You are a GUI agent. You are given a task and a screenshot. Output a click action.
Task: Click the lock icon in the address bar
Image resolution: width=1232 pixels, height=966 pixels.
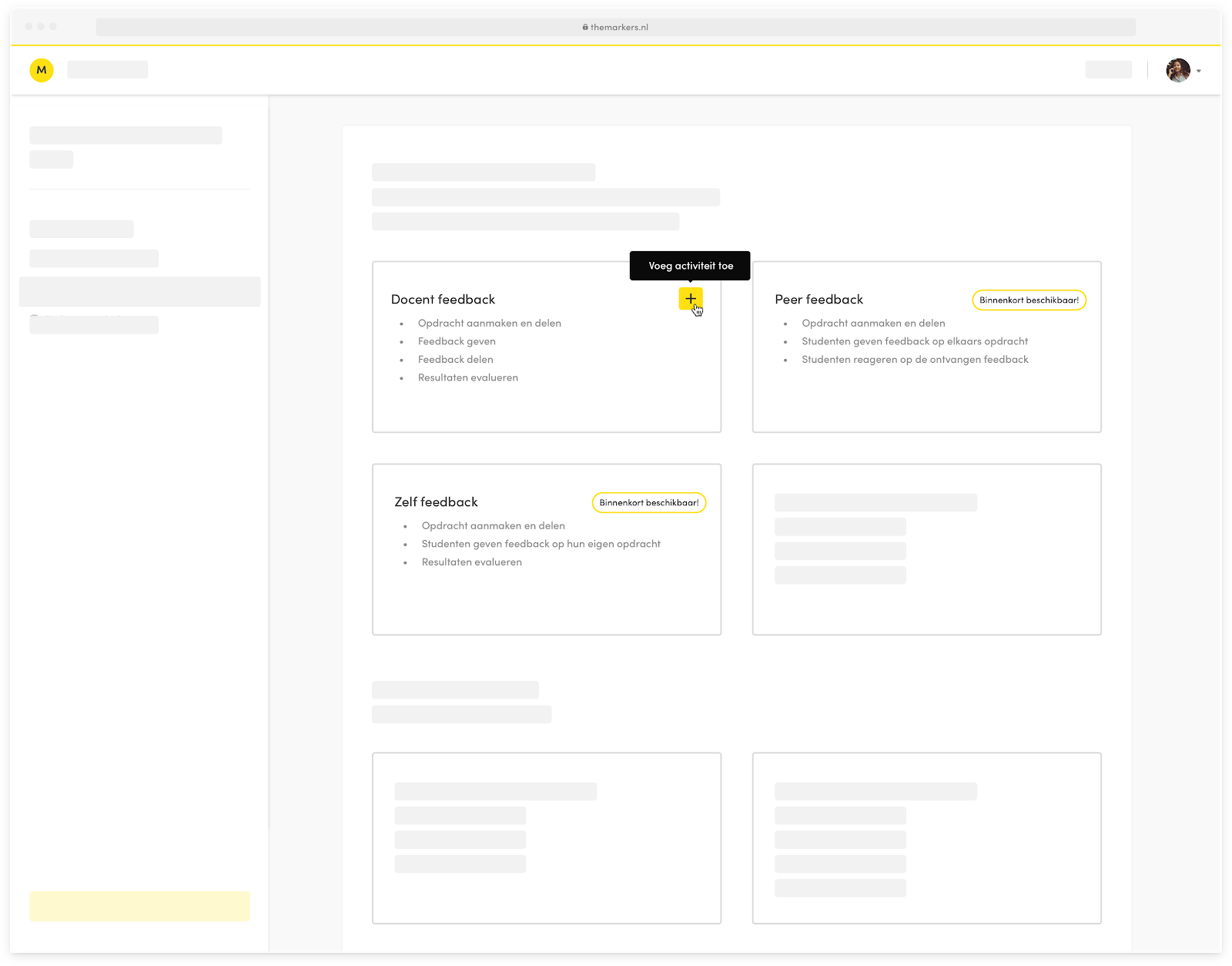585,27
